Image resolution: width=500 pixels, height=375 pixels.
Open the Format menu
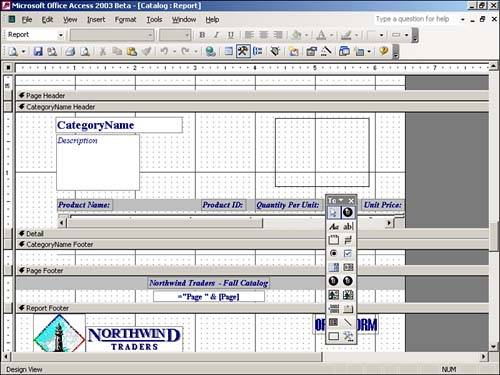click(x=125, y=19)
